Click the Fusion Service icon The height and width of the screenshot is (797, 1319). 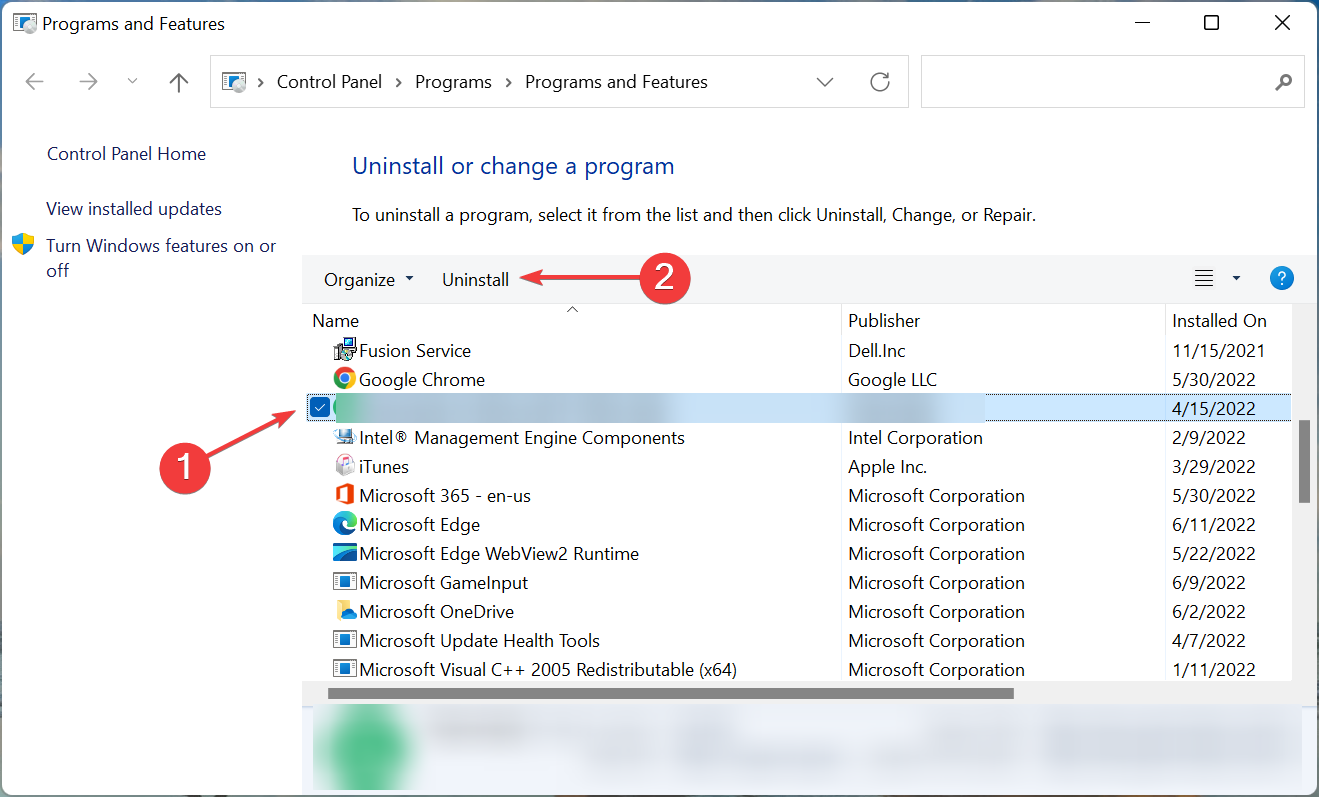tap(344, 349)
